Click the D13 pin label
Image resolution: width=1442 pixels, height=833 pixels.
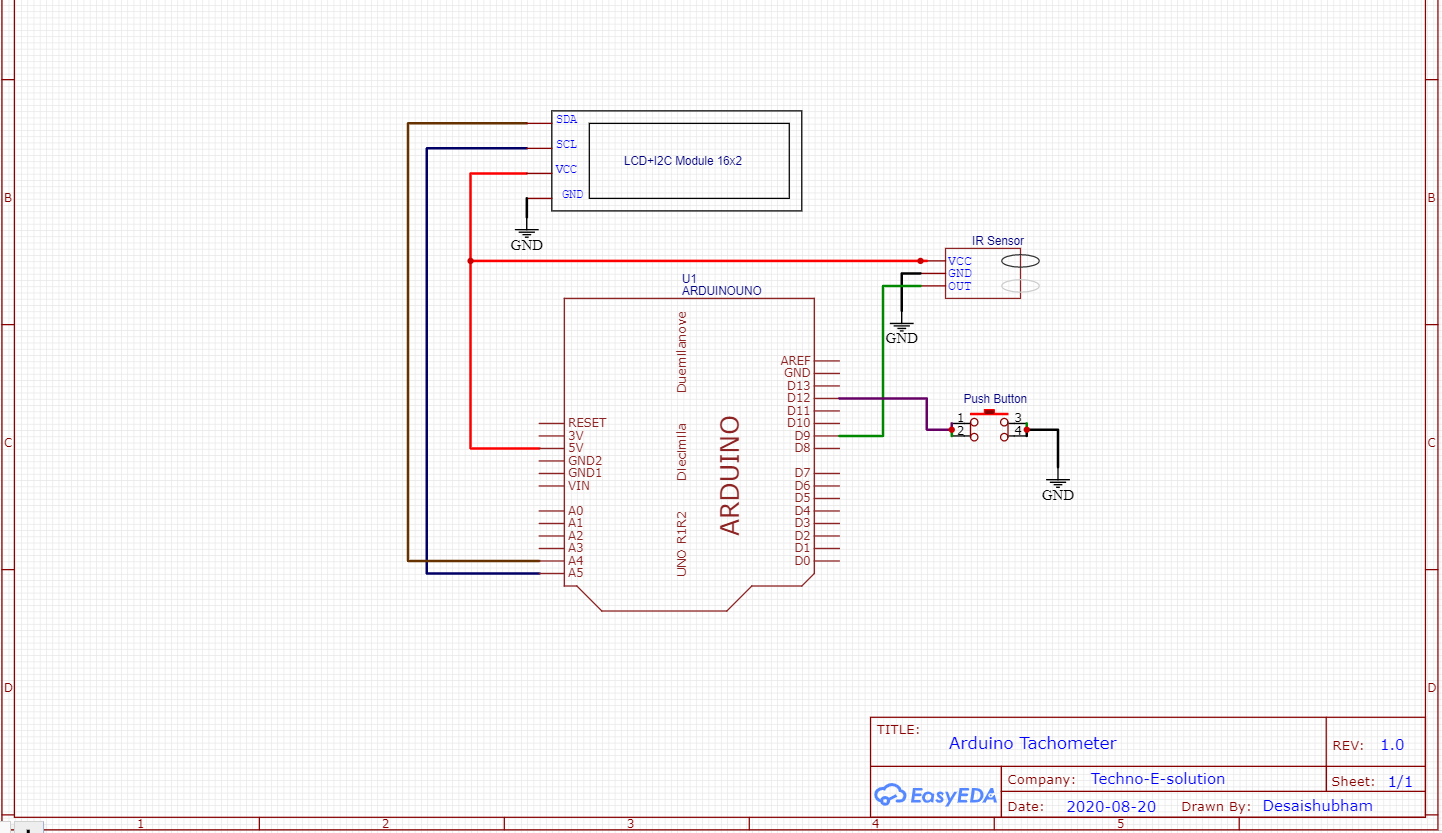point(799,386)
